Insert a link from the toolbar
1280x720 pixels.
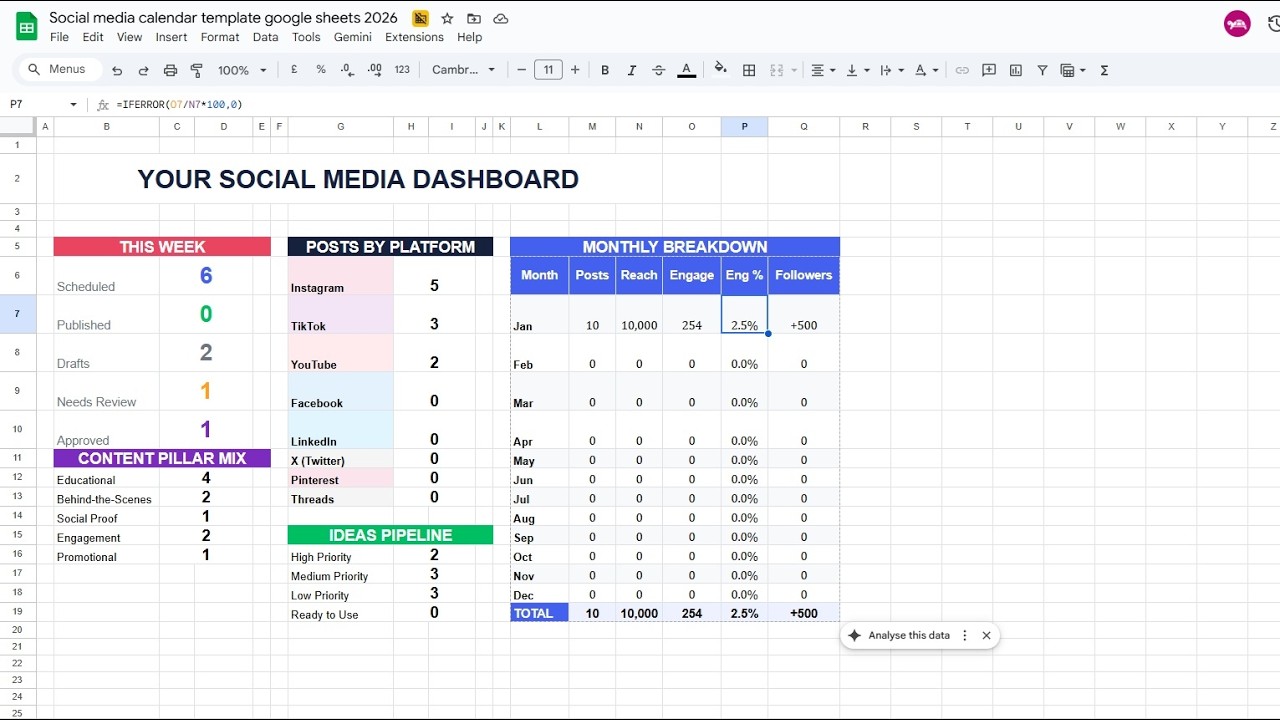(962, 70)
